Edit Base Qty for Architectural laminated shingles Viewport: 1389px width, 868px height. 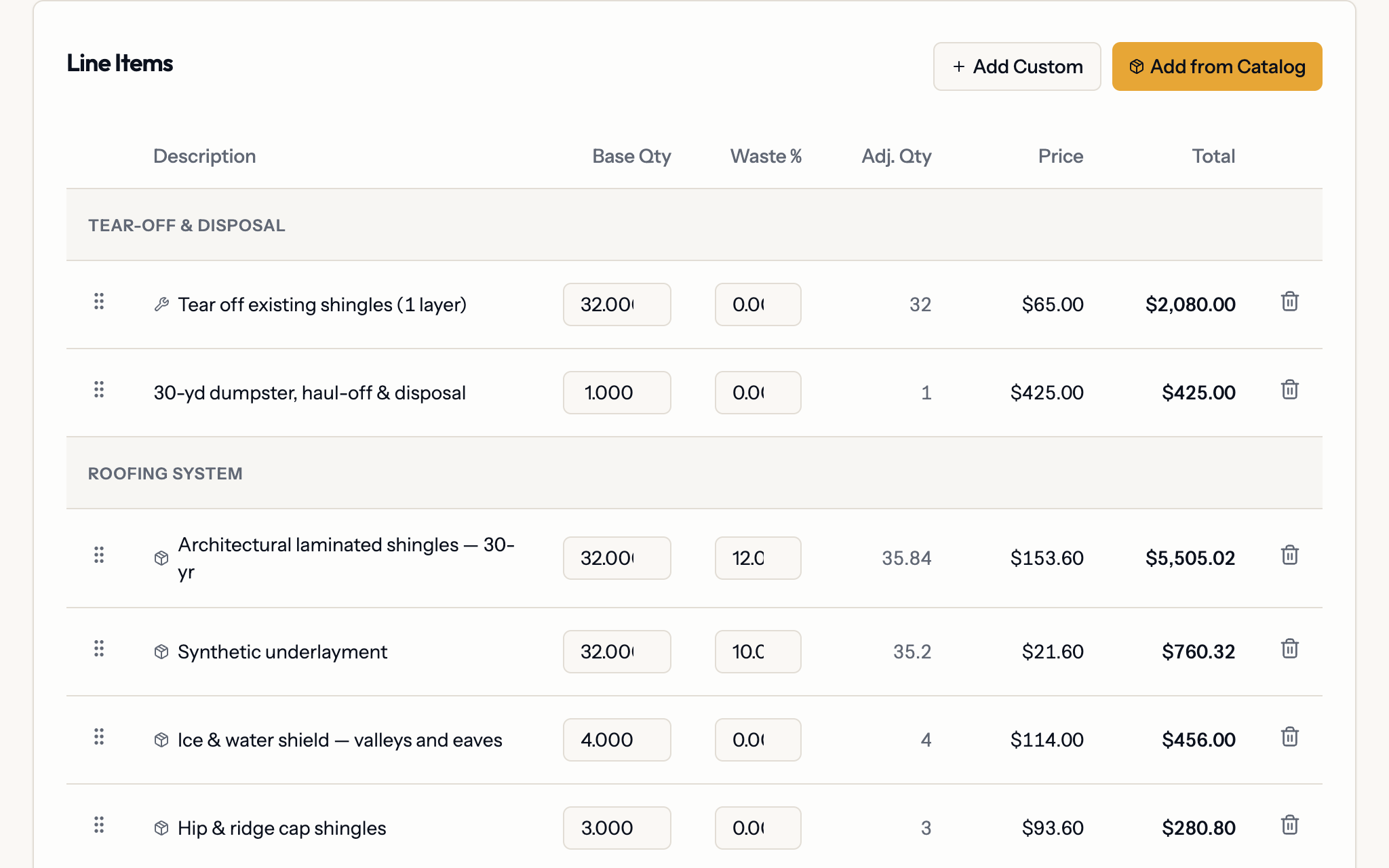point(617,558)
